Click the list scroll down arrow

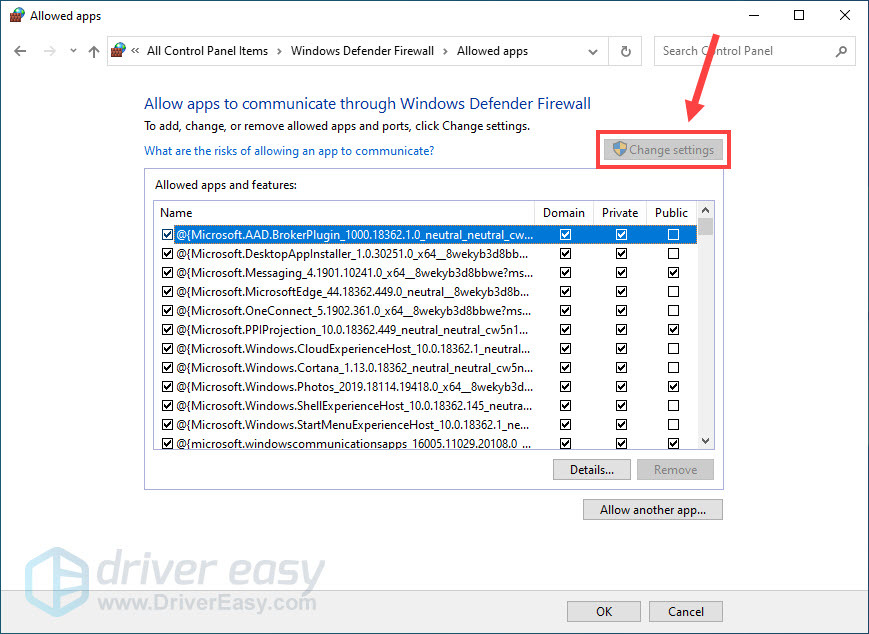pos(706,441)
